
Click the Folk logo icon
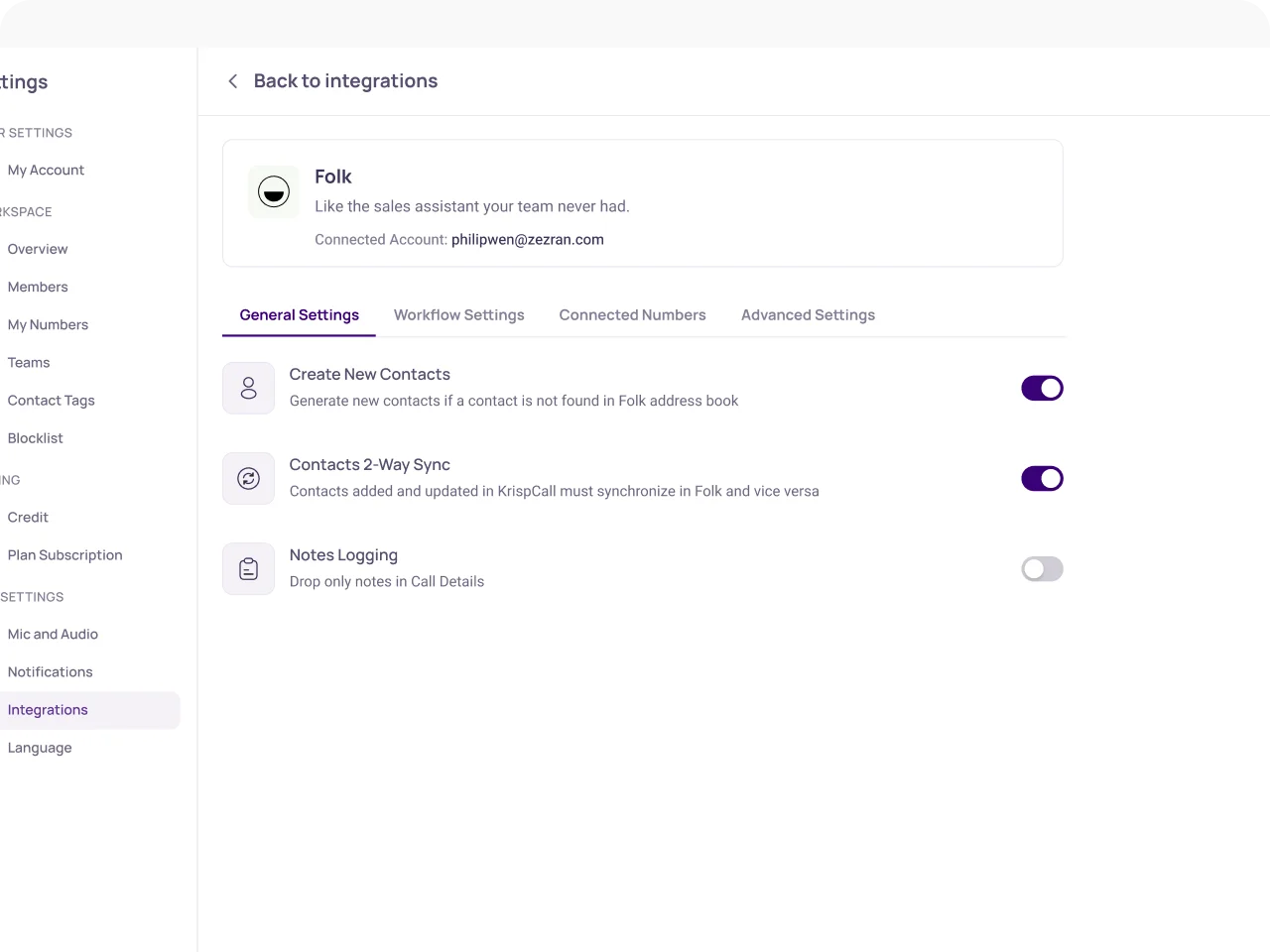pyautogui.click(x=274, y=191)
